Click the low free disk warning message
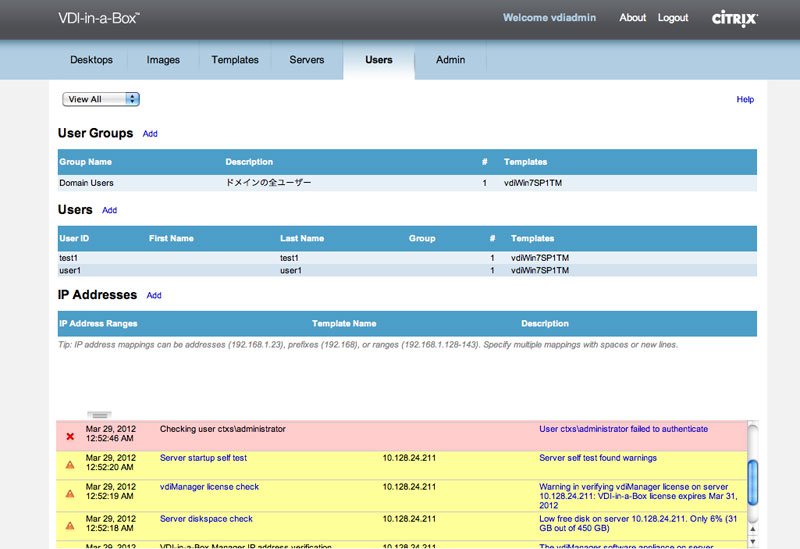Viewport: 800px width, 549px height. (638, 523)
